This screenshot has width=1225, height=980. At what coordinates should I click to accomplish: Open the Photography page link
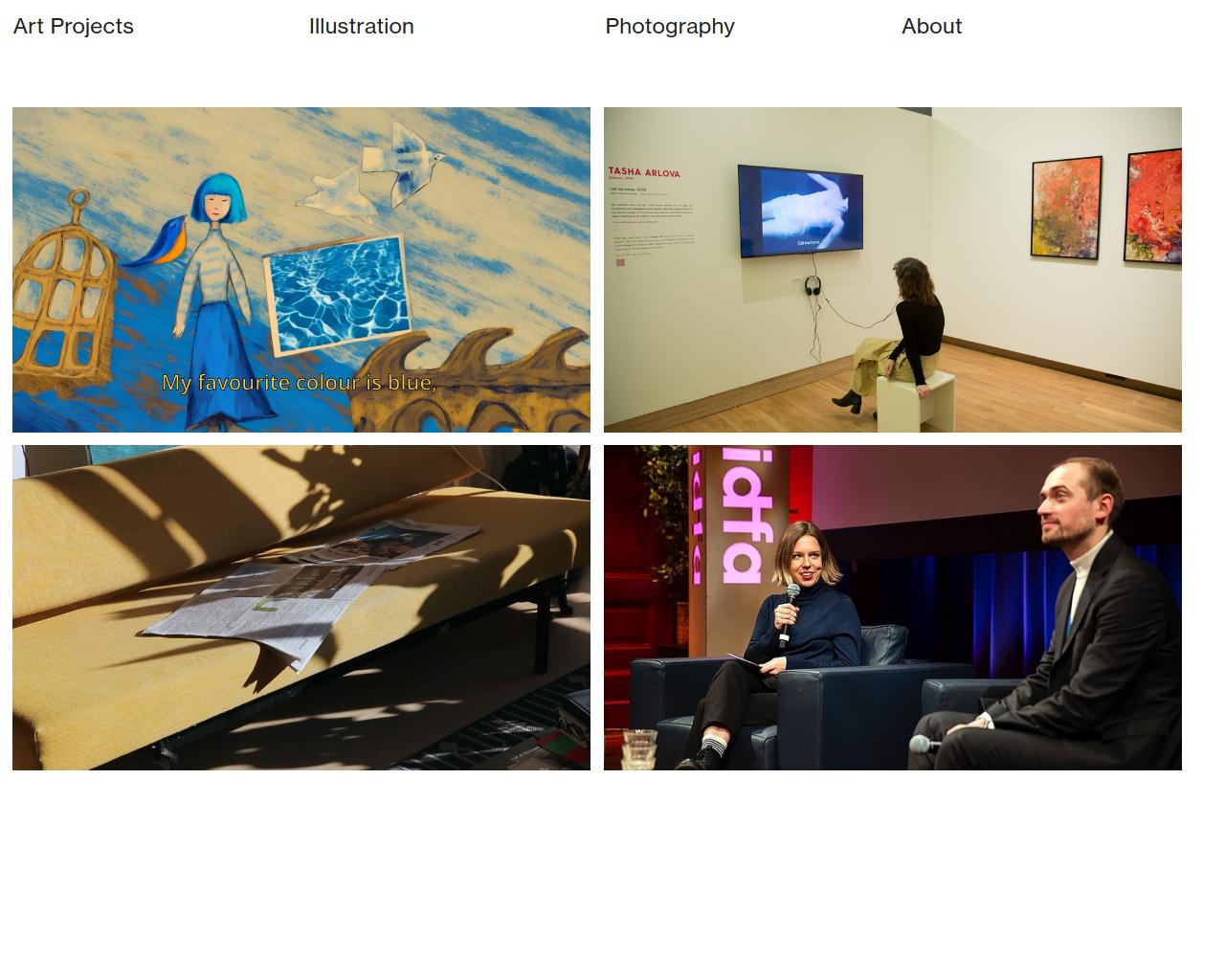click(670, 27)
